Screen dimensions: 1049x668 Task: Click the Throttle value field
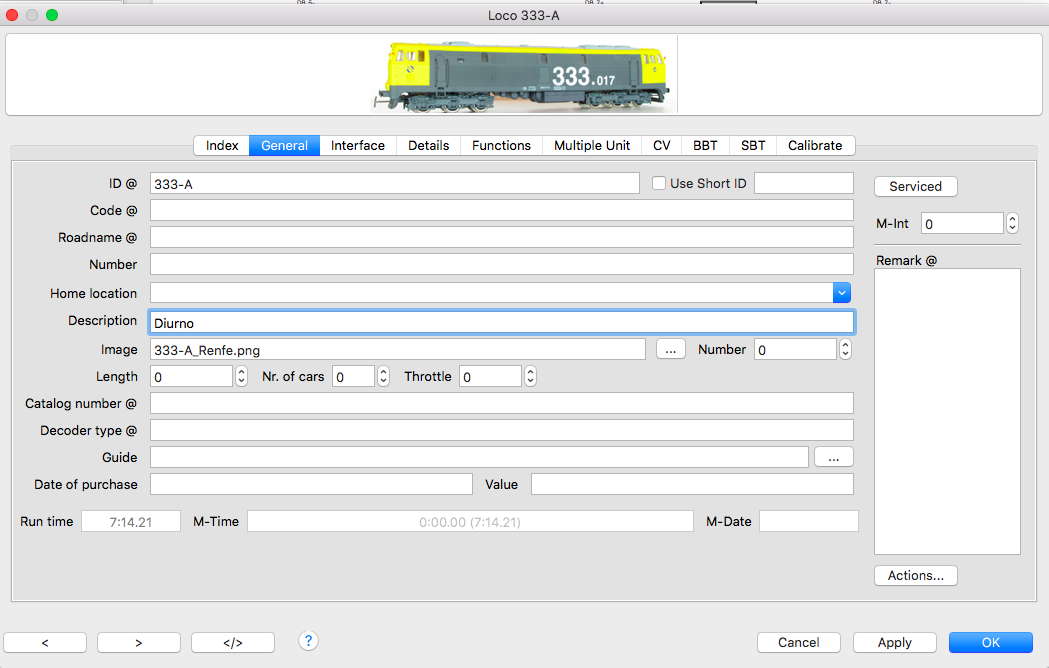pyautogui.click(x=490, y=376)
